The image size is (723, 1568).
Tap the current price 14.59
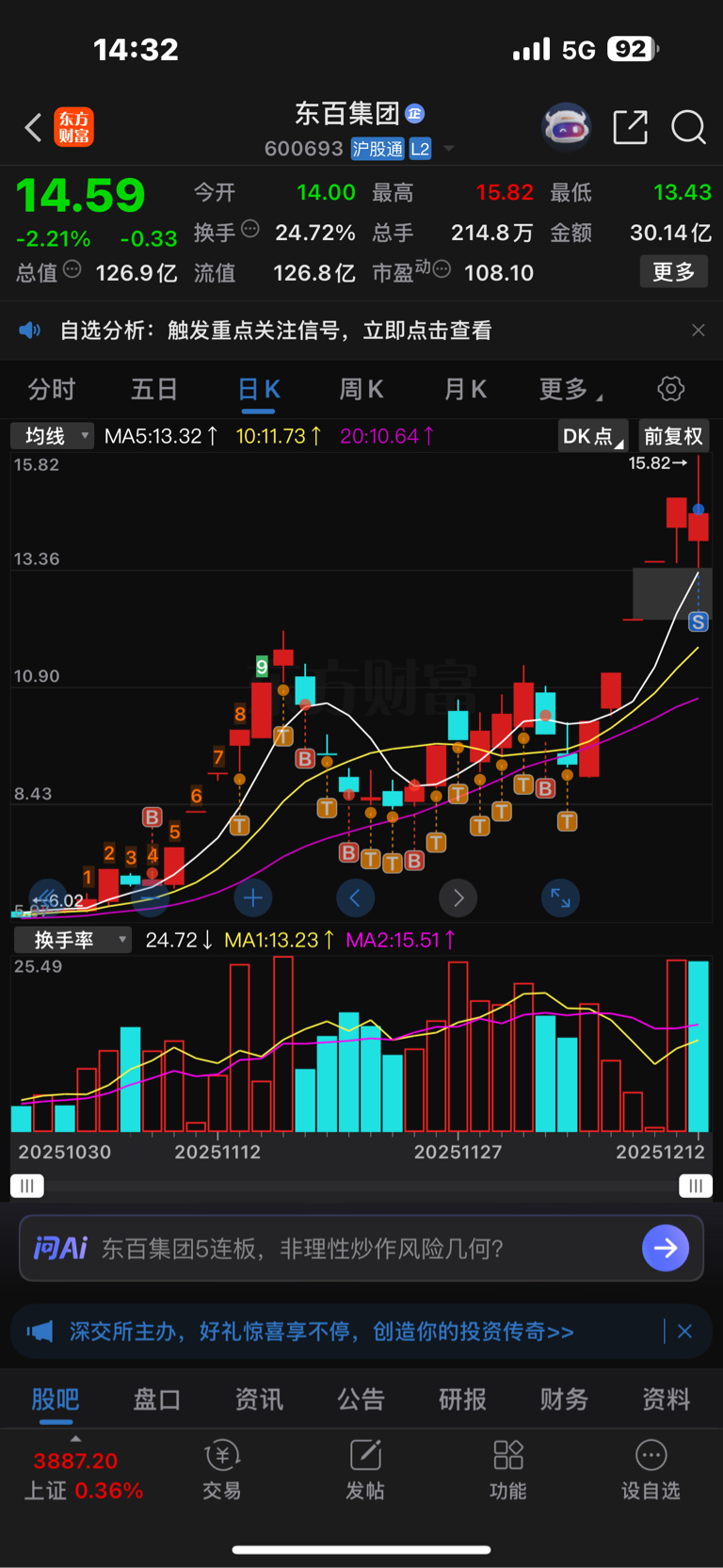(x=81, y=196)
